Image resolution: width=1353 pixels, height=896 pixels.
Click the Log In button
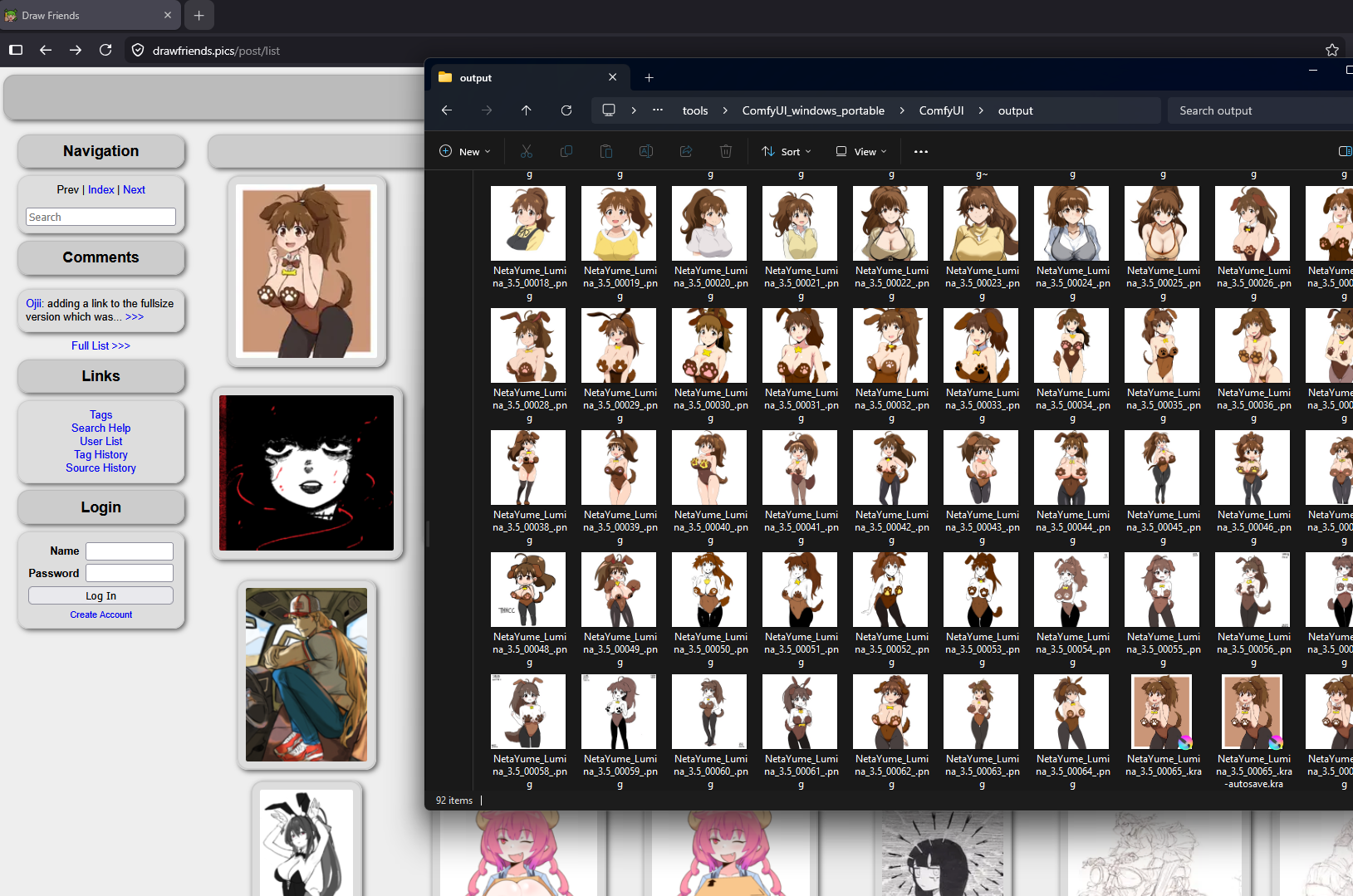click(101, 595)
